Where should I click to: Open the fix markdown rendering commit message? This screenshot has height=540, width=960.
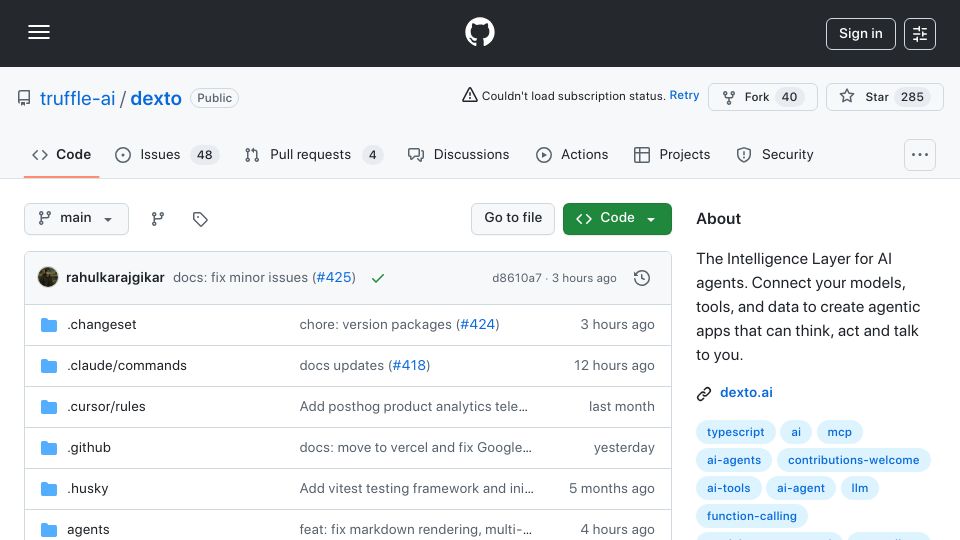pos(416,530)
